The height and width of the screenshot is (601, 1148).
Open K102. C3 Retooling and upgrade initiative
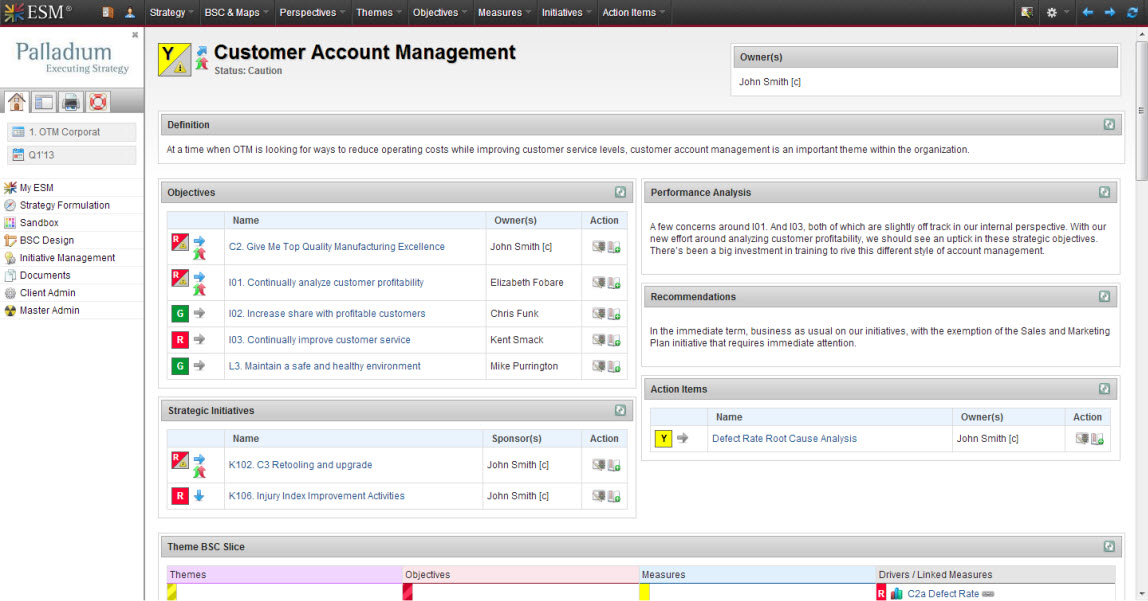click(x=300, y=465)
